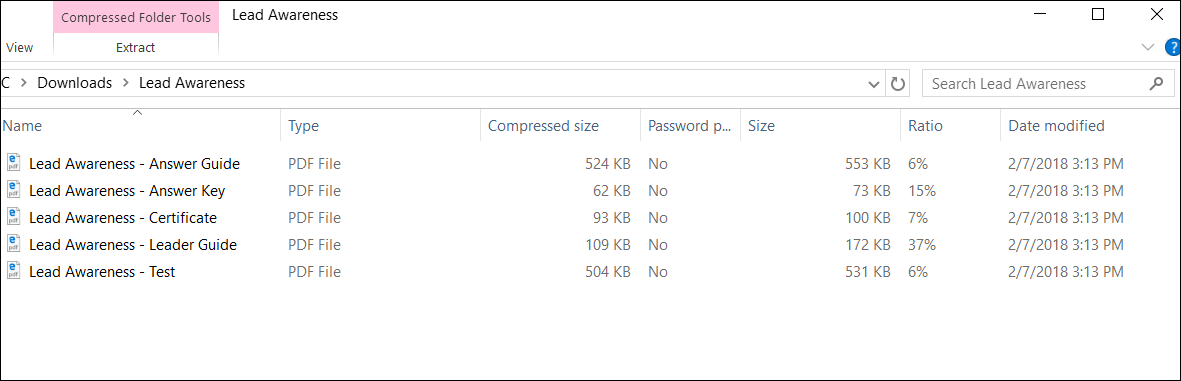
Task: Expand the ribbon with the chevron
Action: coord(1148,47)
